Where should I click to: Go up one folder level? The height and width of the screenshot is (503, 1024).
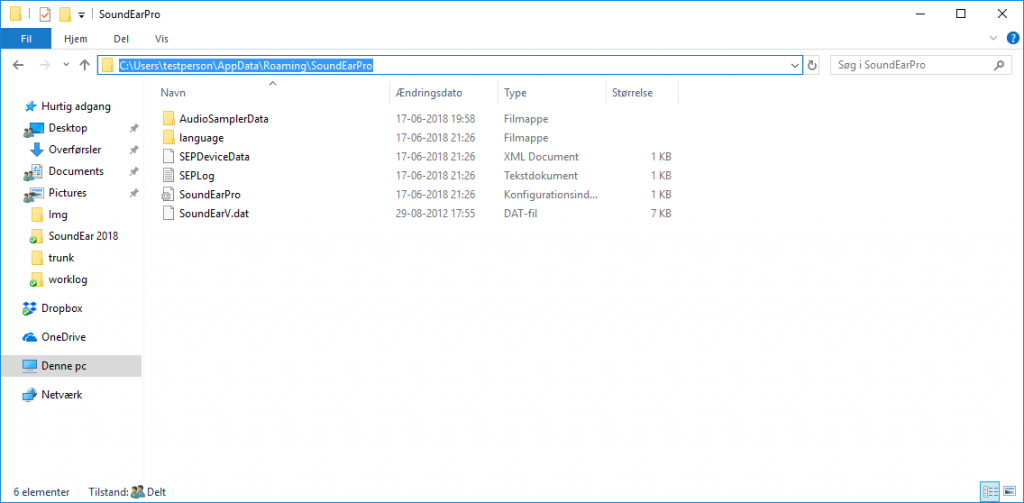tap(84, 65)
